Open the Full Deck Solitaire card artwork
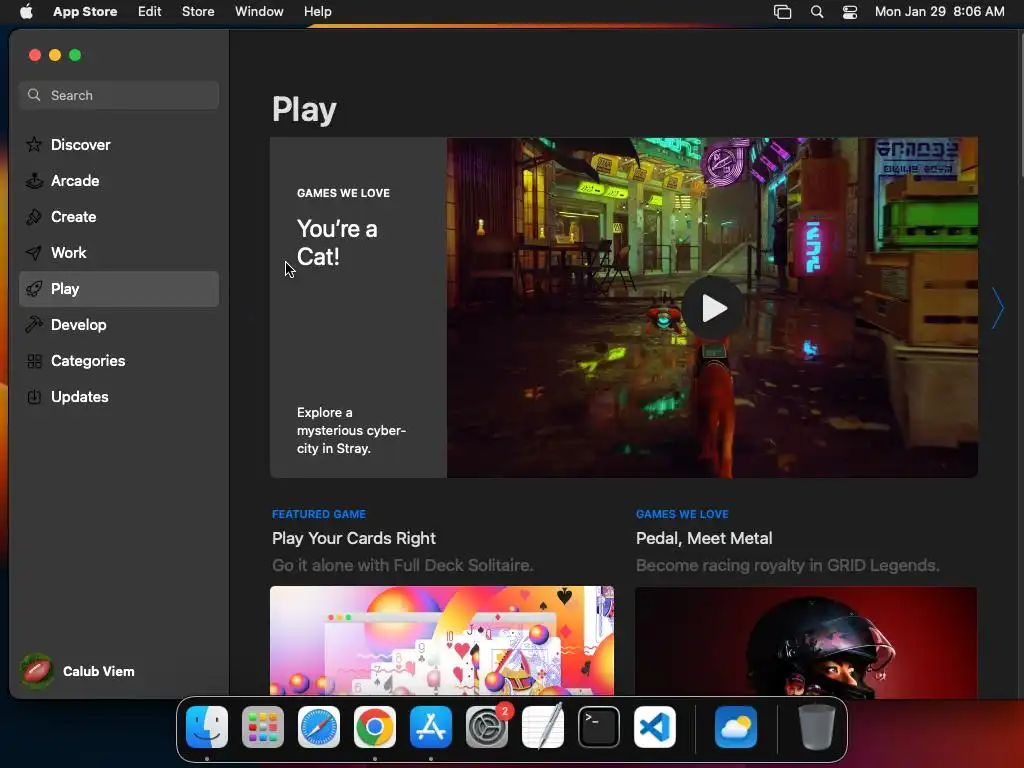Viewport: 1024px width, 768px height. tap(441, 641)
